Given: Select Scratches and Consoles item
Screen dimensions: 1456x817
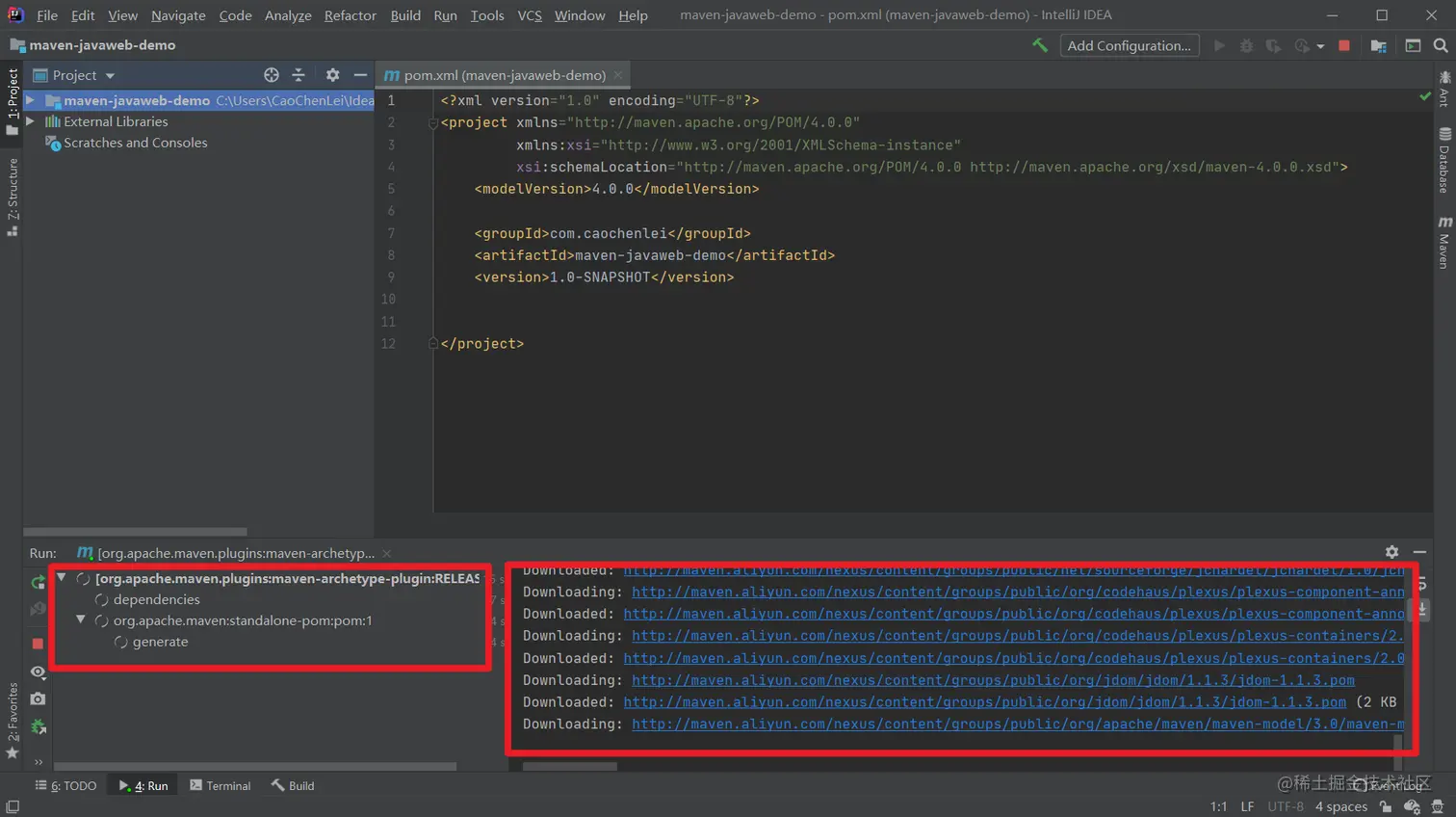Looking at the screenshot, I should tap(135, 143).
